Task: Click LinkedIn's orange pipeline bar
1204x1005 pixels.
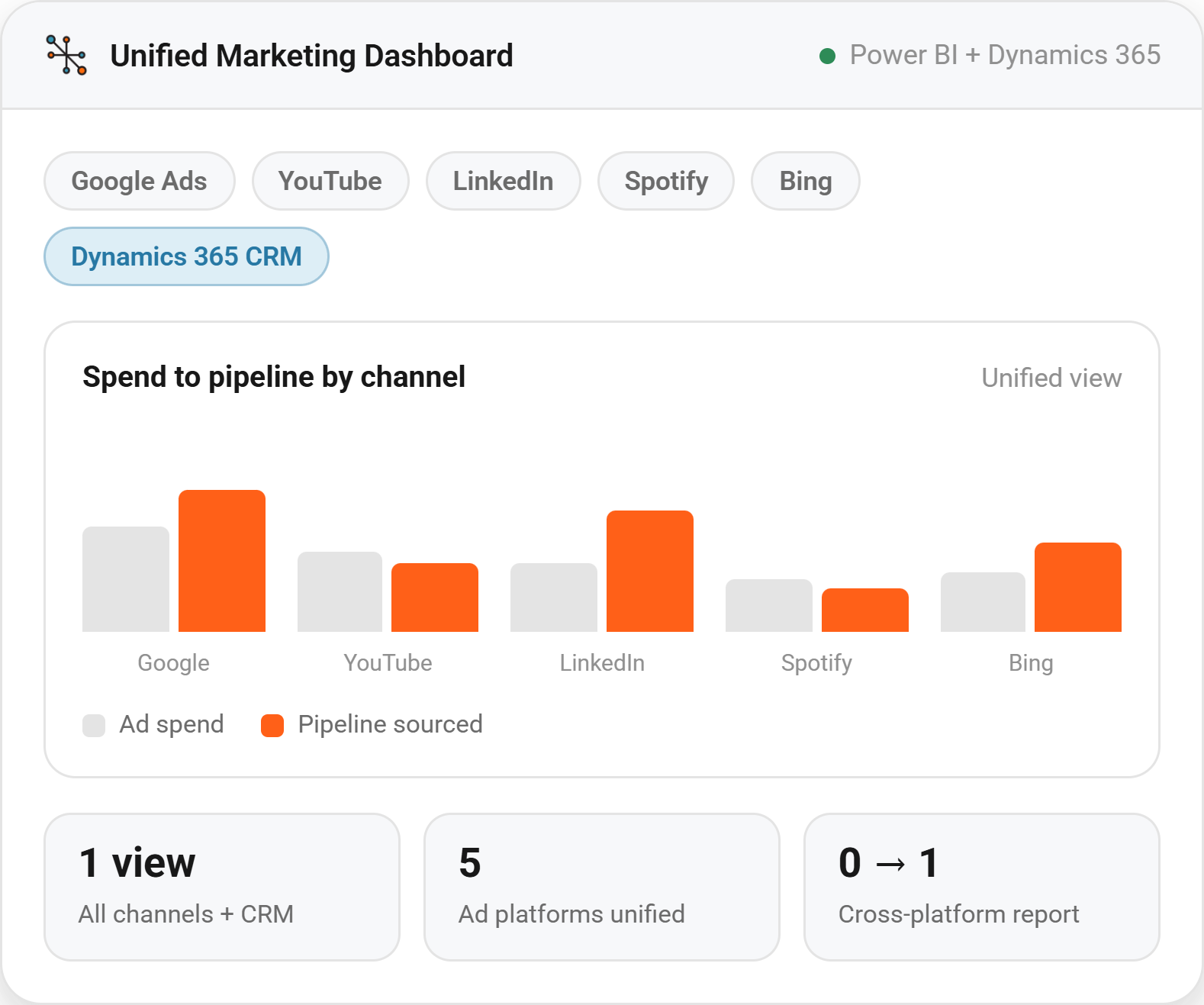Action: [650, 571]
